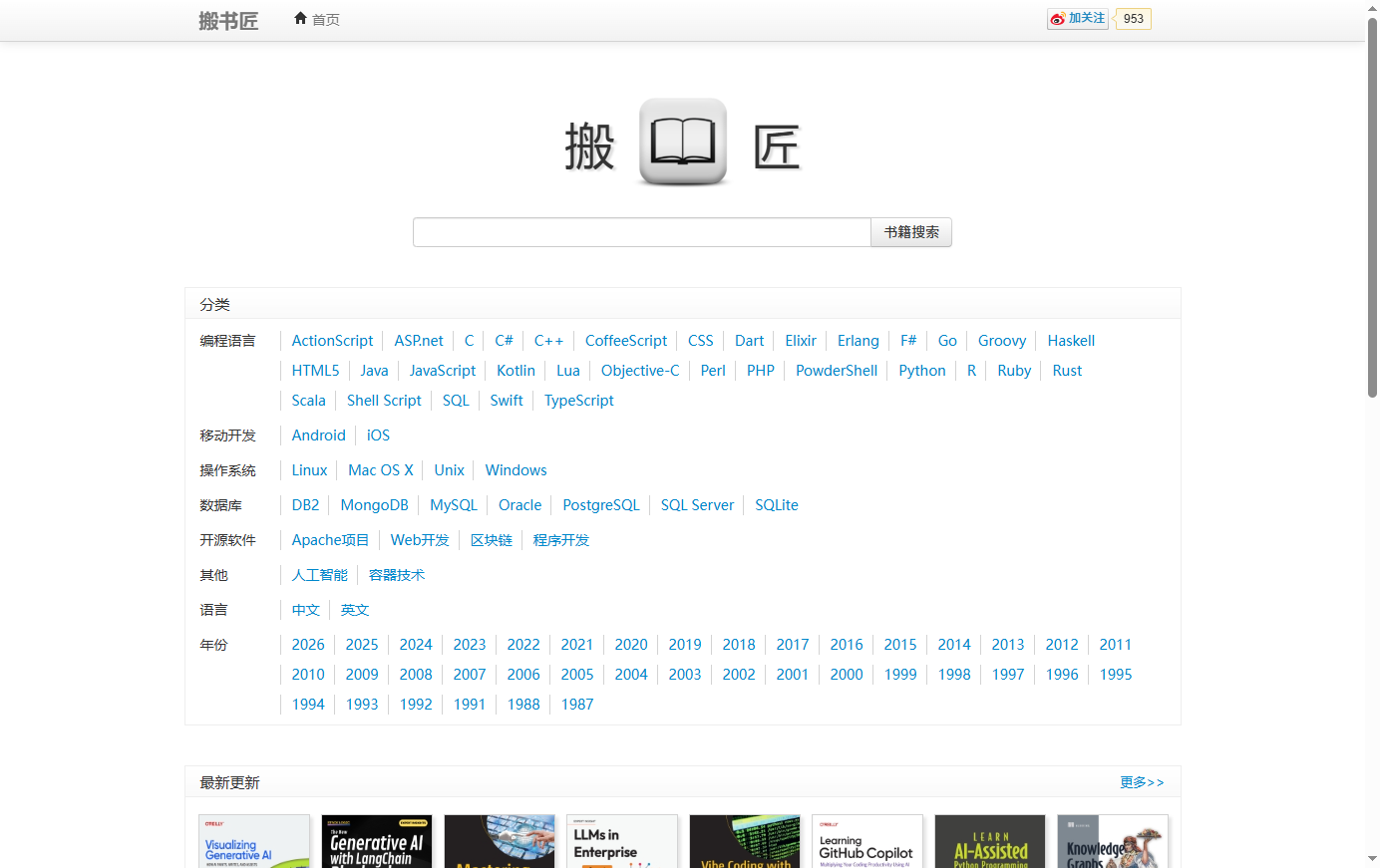1380x868 pixels.
Task: Open the Erlang category
Action: (859, 341)
